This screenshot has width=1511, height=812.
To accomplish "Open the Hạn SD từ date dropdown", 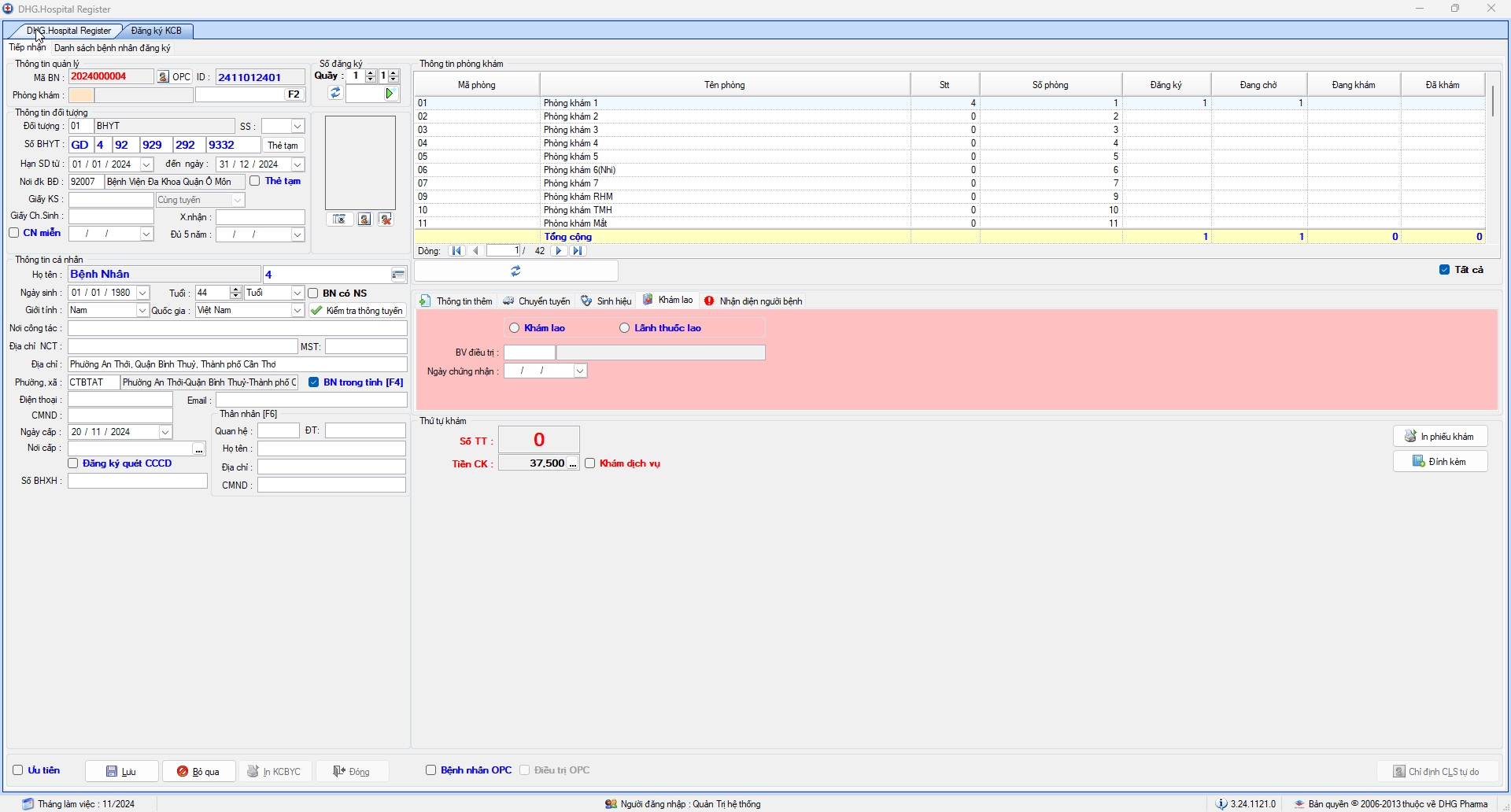I will click(x=146, y=164).
